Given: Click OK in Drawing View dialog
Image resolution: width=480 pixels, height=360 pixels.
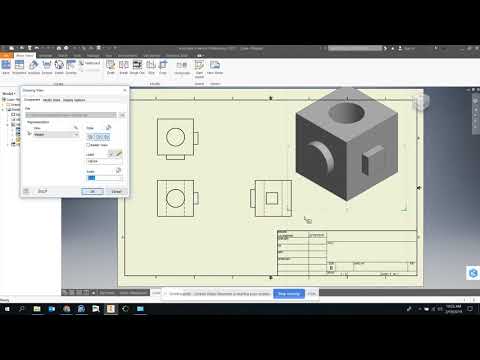Looking at the screenshot, I should coord(92,191).
